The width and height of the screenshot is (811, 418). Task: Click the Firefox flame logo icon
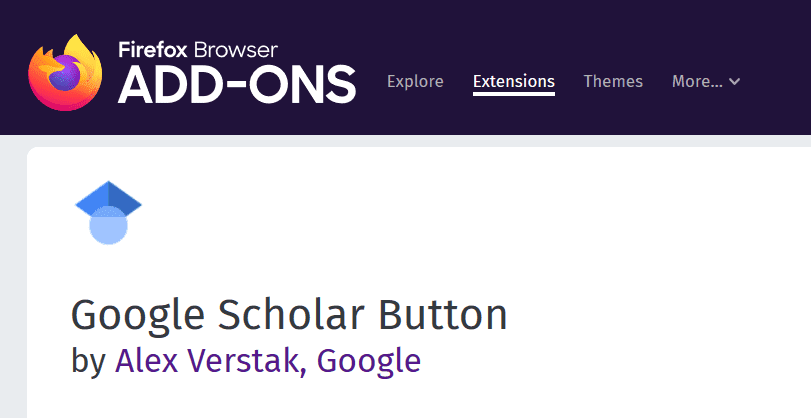coord(65,72)
